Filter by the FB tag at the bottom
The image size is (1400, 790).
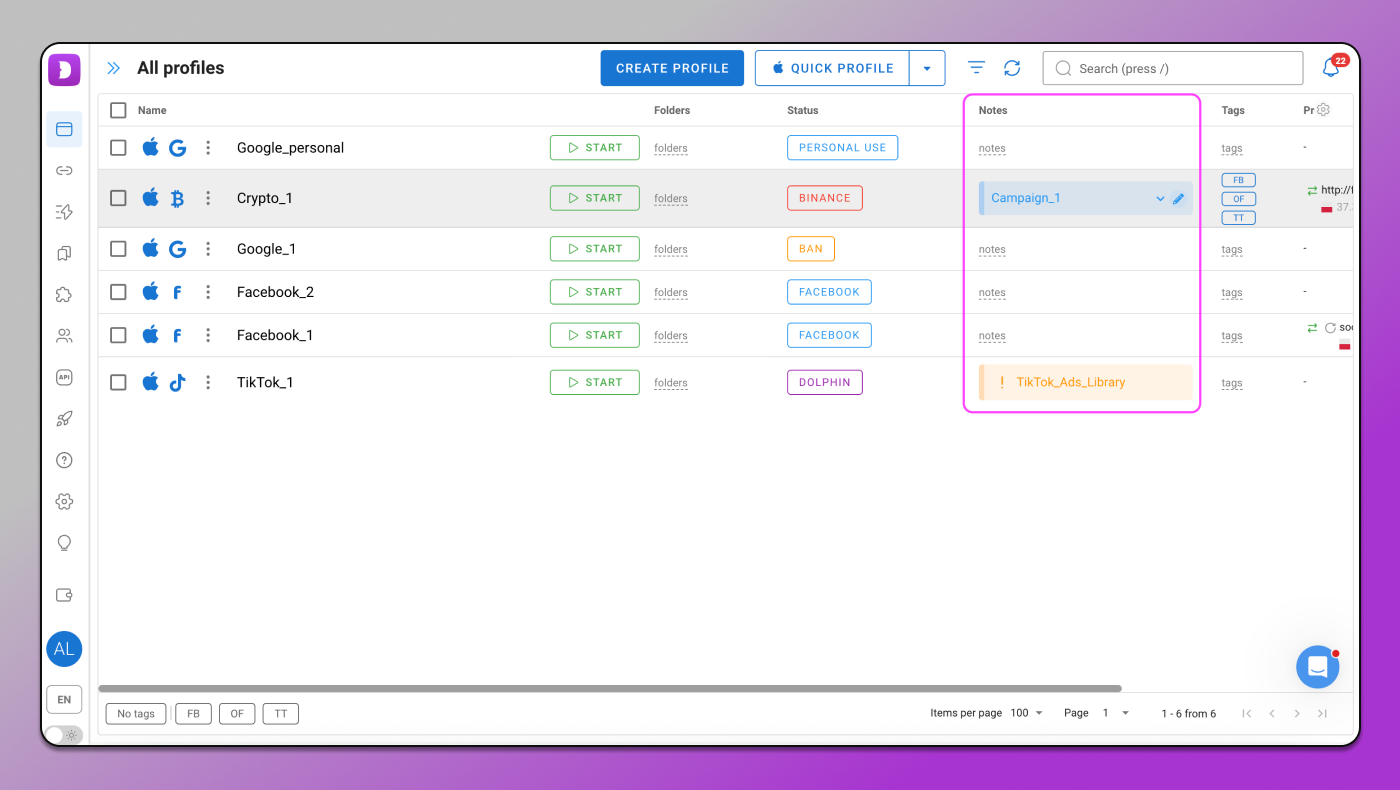pyautogui.click(x=193, y=714)
